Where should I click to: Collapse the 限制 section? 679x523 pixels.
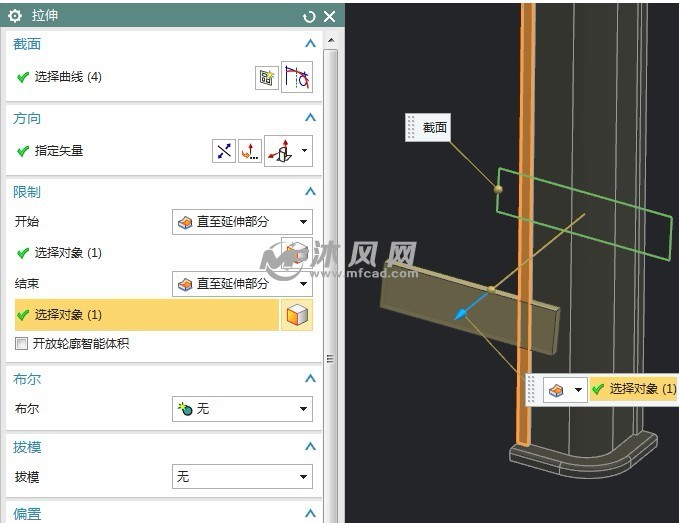(310, 191)
